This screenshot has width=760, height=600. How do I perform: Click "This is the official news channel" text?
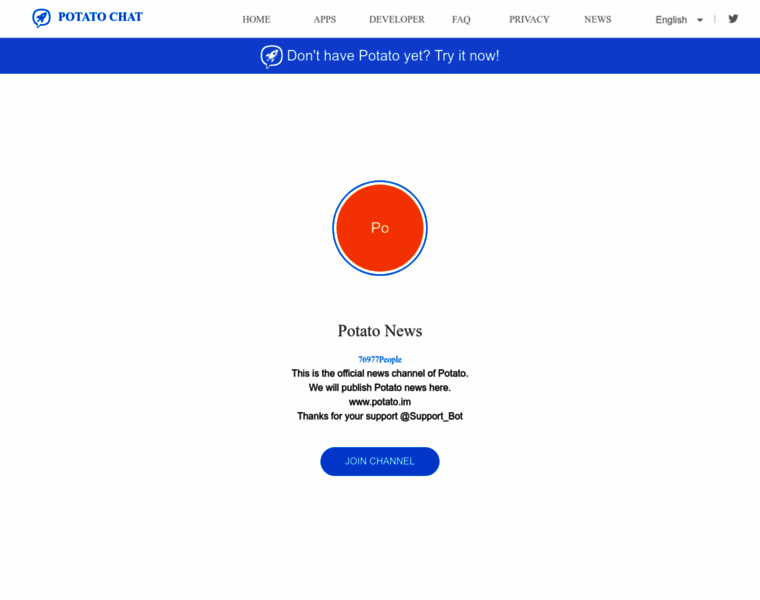click(x=380, y=373)
